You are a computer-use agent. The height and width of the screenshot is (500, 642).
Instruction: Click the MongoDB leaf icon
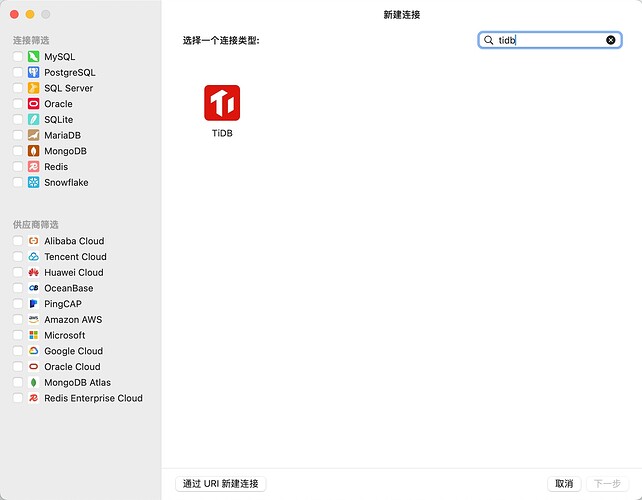pos(34,151)
